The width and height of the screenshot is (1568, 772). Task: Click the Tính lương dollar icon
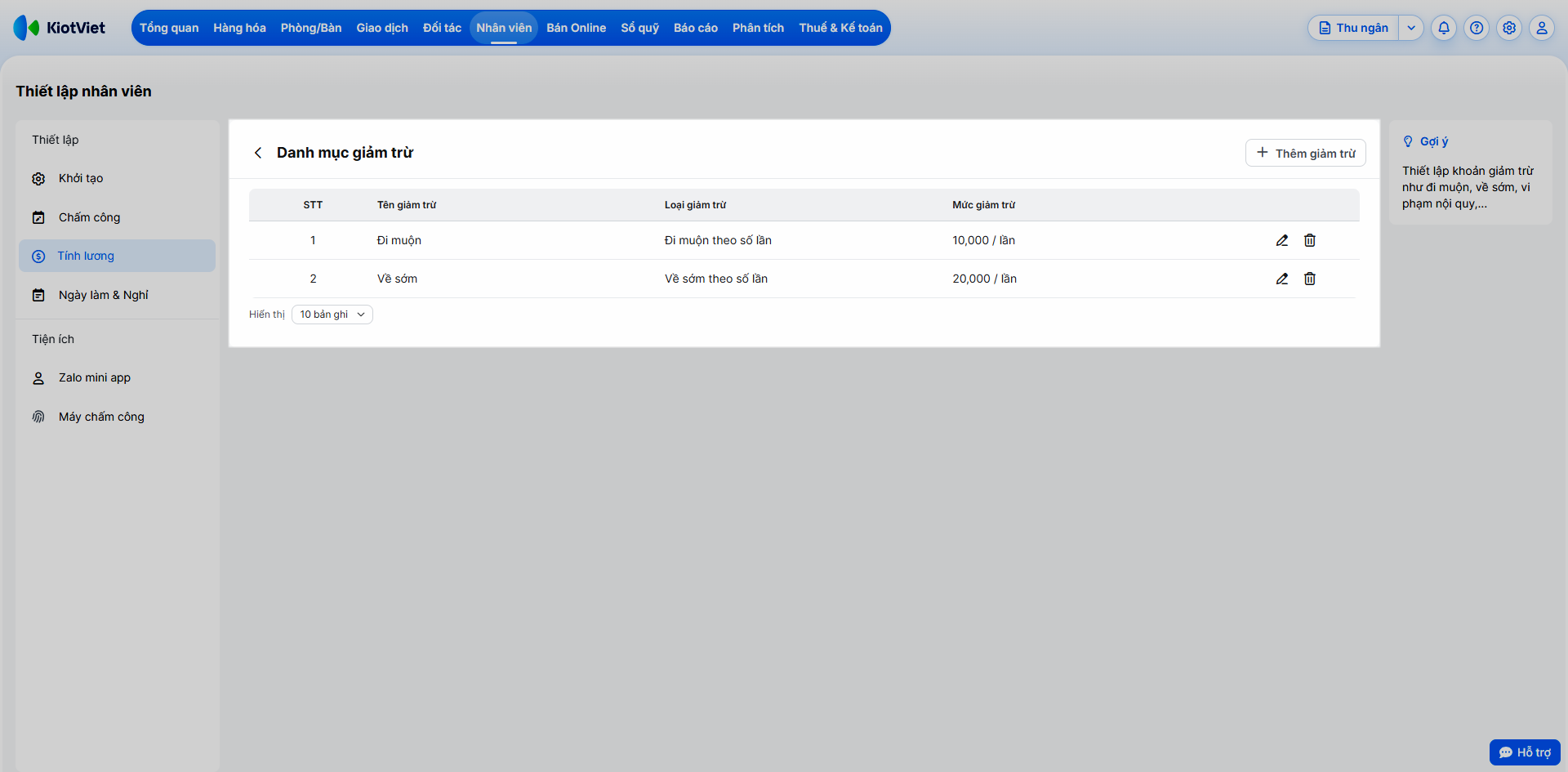(x=38, y=257)
